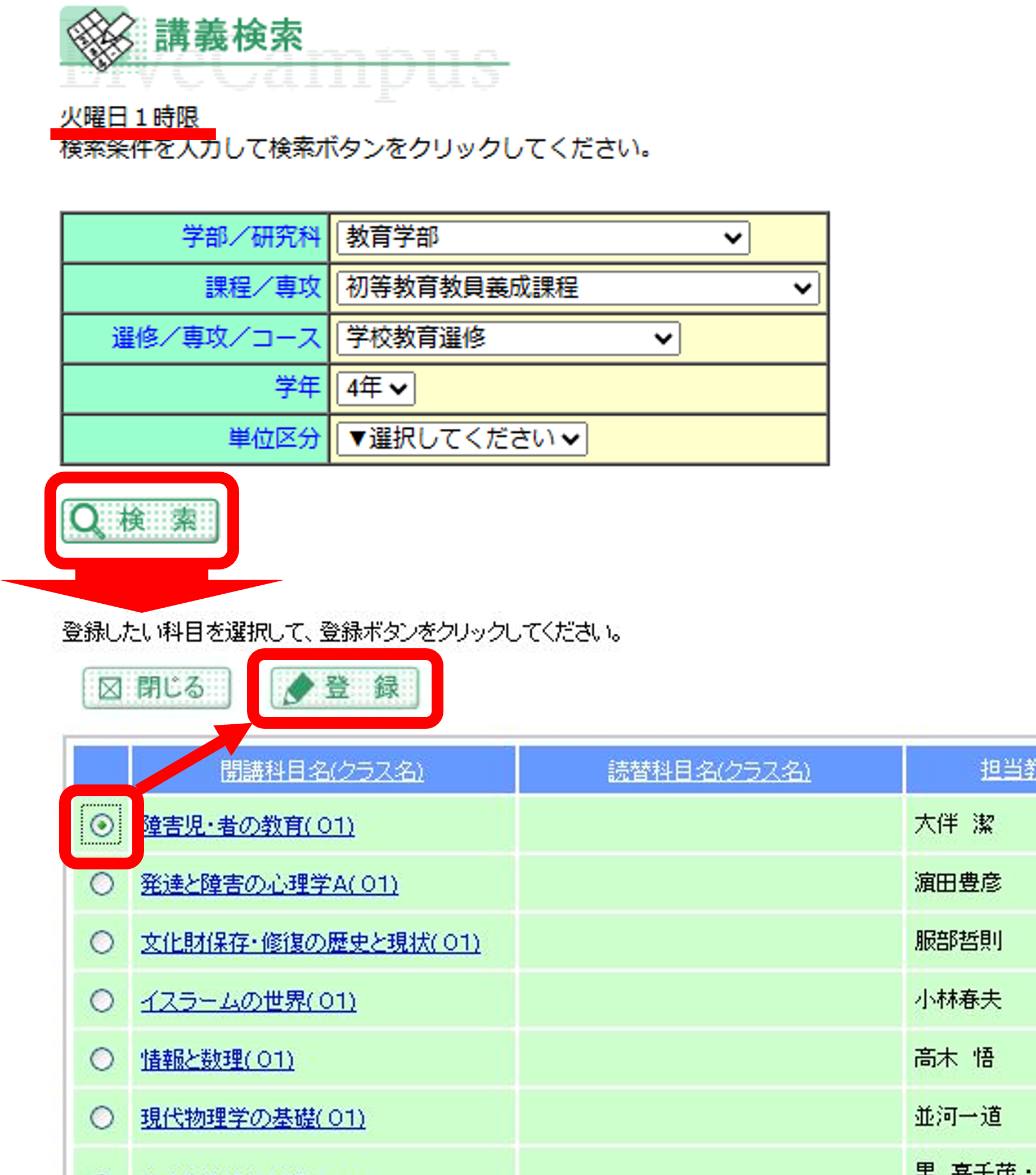Screen dimensions: 1036x1175
Task: Sort by 開講科目名(クラス名) column header
Action: click(322, 771)
